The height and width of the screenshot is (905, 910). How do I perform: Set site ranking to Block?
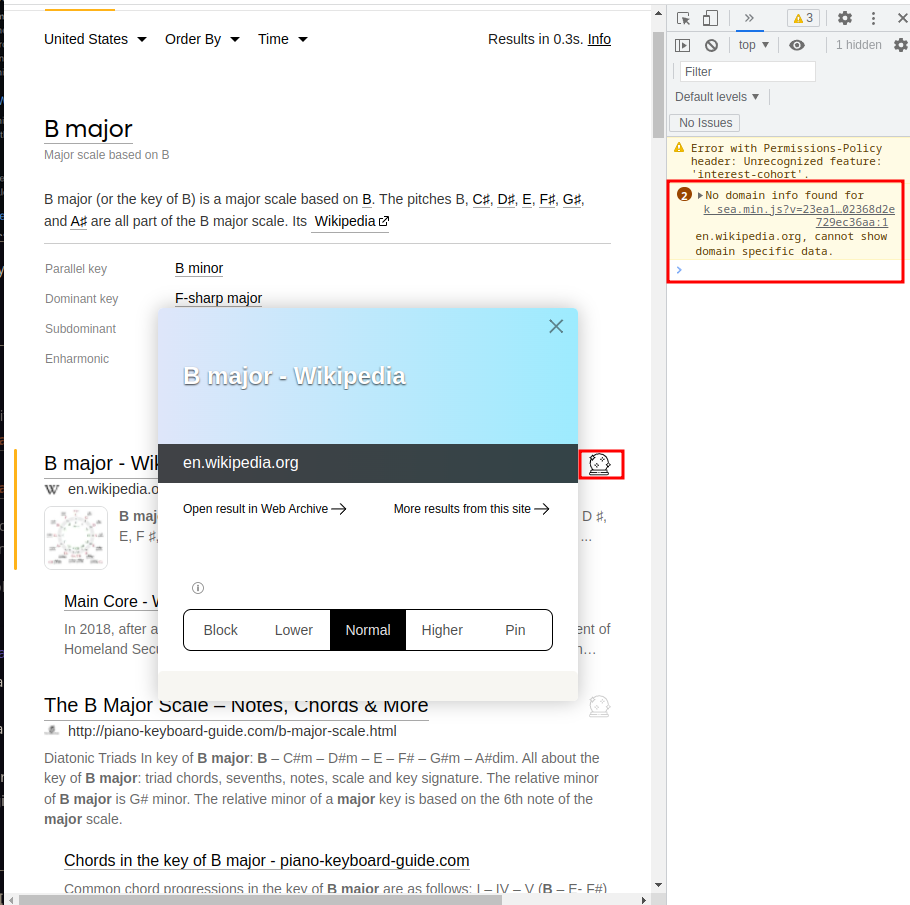tap(221, 630)
